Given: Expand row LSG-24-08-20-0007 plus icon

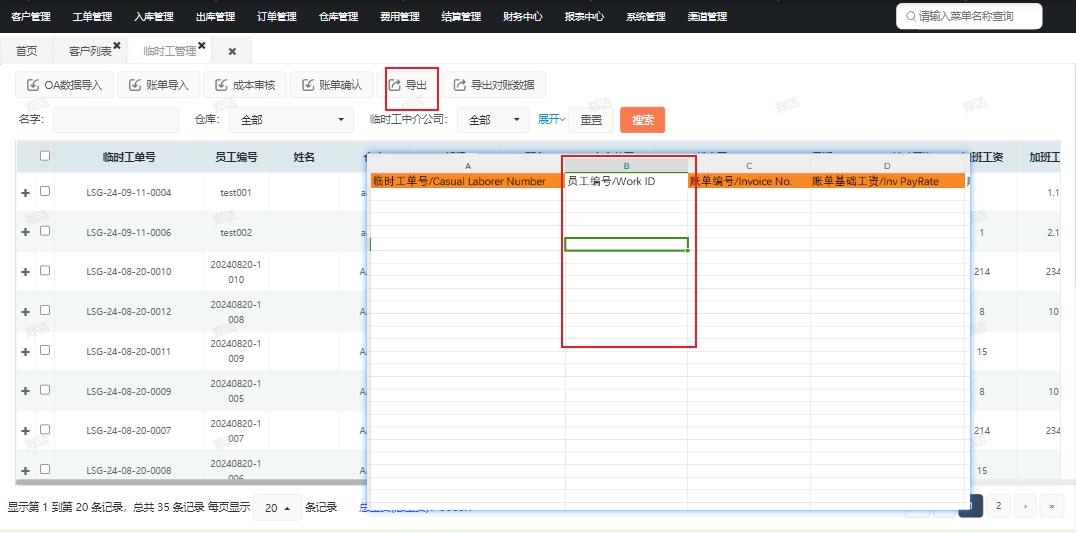Looking at the screenshot, I should 25,431.
